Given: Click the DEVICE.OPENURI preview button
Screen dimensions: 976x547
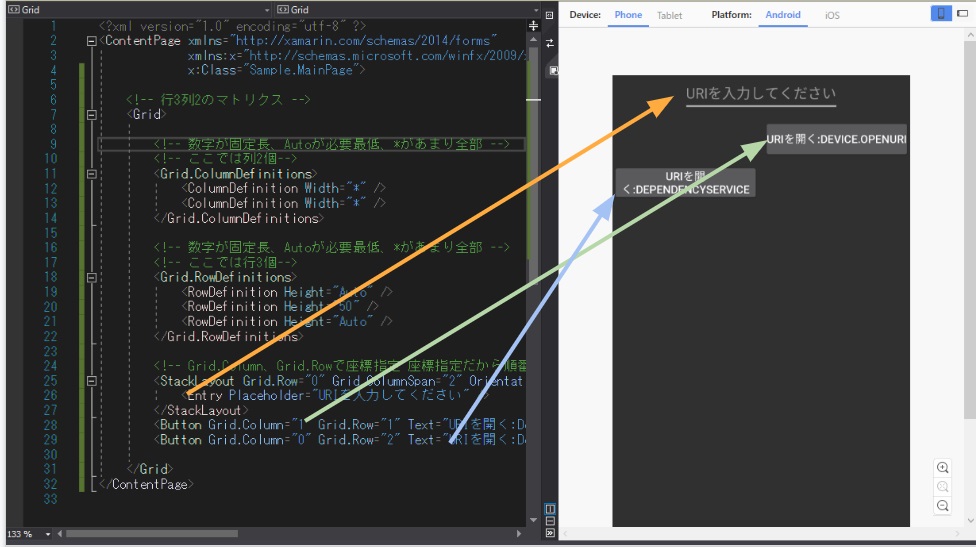Looking at the screenshot, I should [x=836, y=139].
